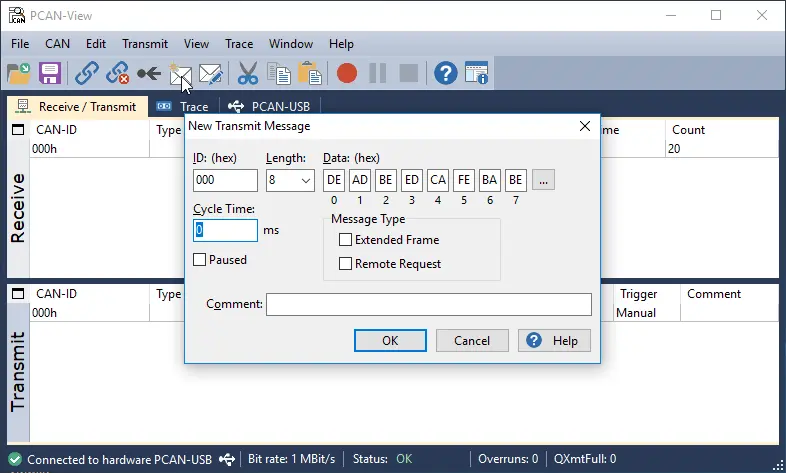Click the data bytes ellipsis button
Screen dimensions: 786x473
pos(543,180)
